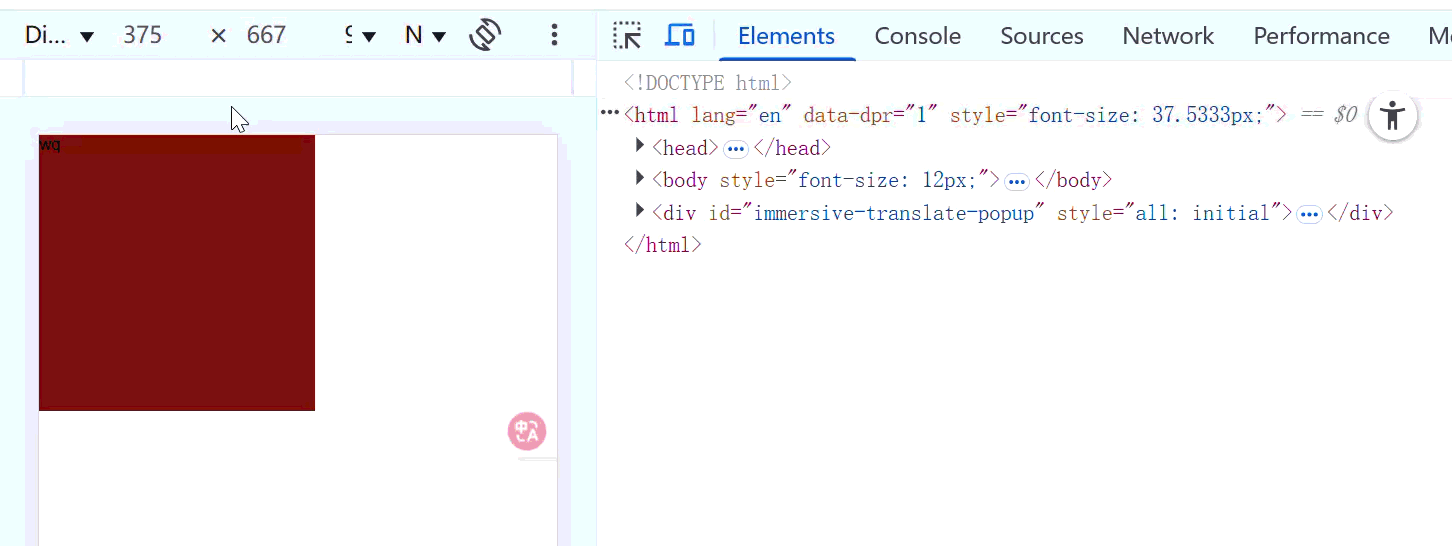Click the dark red square in the page
Screen dimensions: 1452x546
click(x=177, y=273)
